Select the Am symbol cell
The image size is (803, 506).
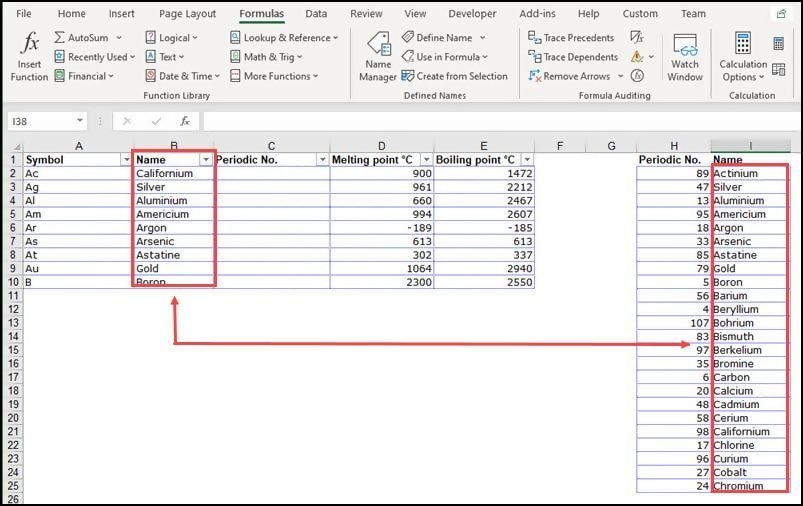(78, 214)
